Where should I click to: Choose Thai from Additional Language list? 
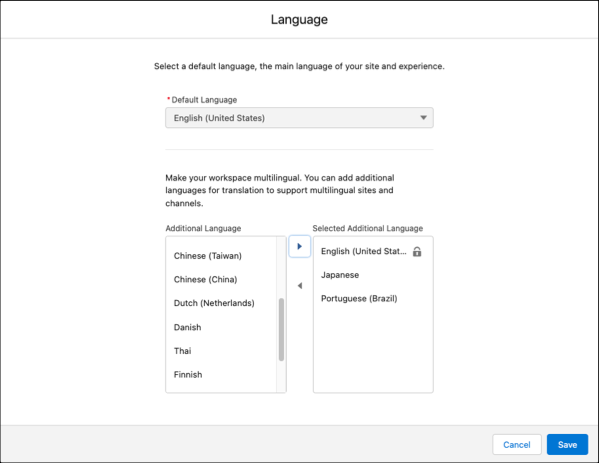pyautogui.click(x=182, y=351)
